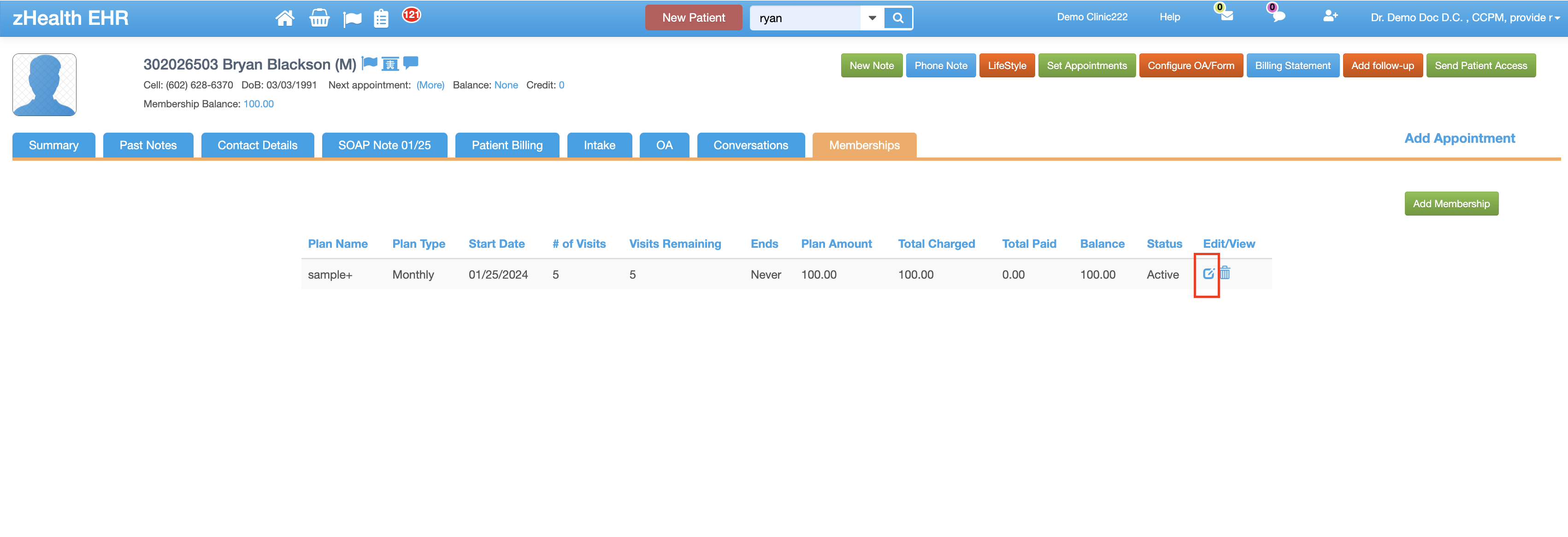Screen dimensions: 1568x537
Task: Click the Add Membership button
Action: [x=1451, y=204]
